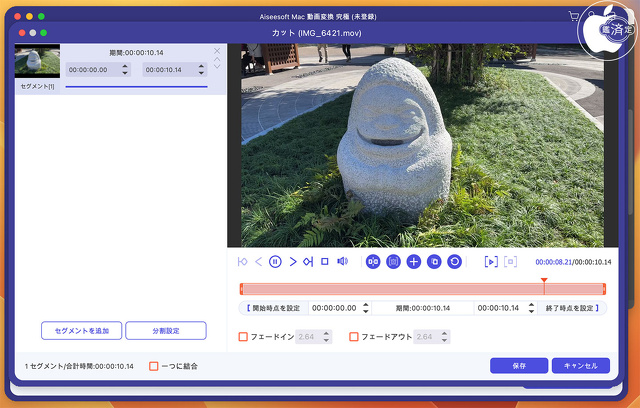Click the 00:00:10.14 end field under the timeline
640x408 pixels.
[498, 308]
